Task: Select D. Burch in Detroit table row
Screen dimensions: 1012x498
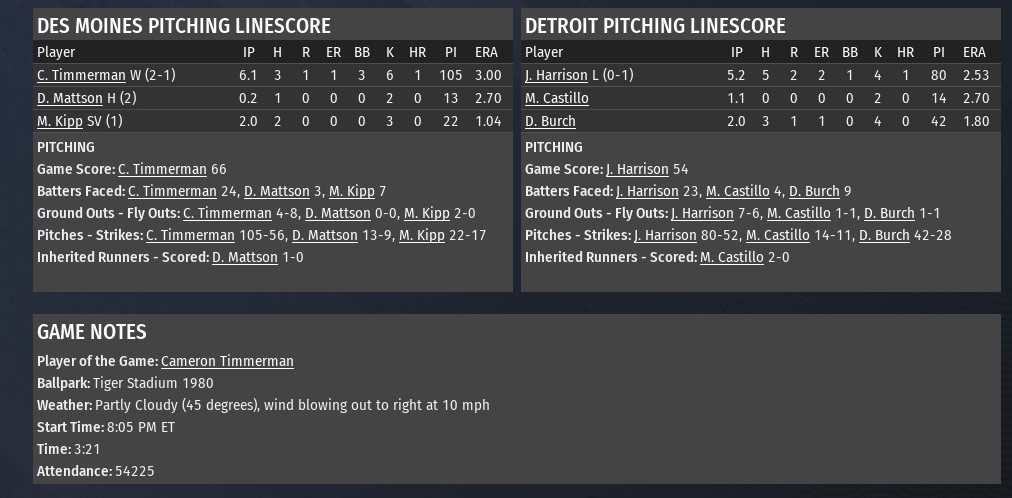Action: (x=550, y=121)
